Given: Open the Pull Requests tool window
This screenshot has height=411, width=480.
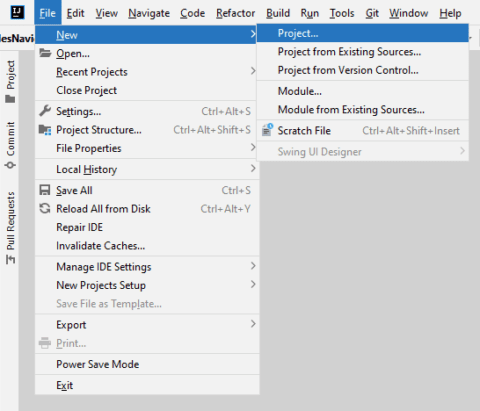Looking at the screenshot, I should pyautogui.click(x=10, y=227).
